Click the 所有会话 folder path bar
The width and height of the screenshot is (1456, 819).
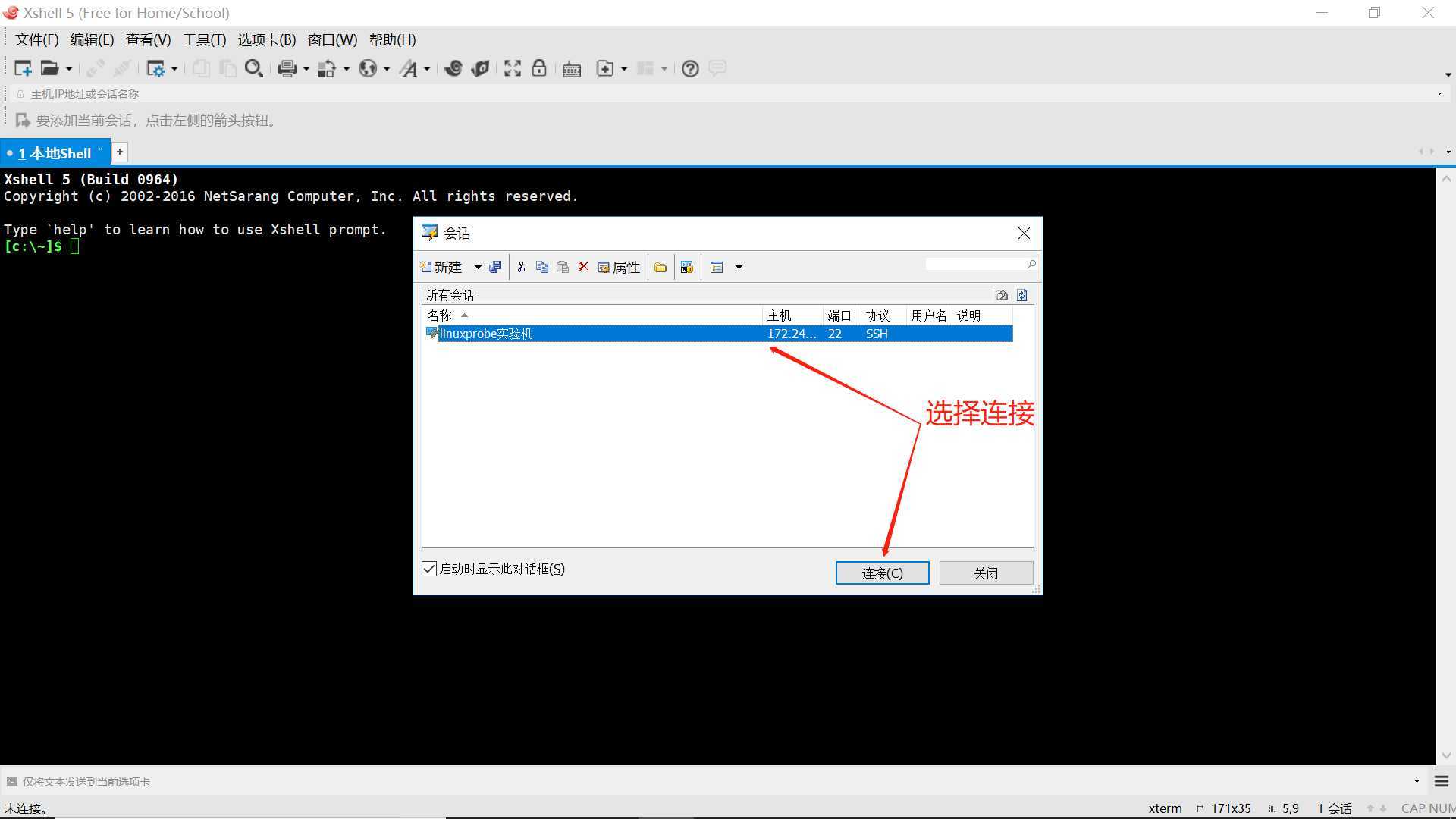tap(708, 295)
